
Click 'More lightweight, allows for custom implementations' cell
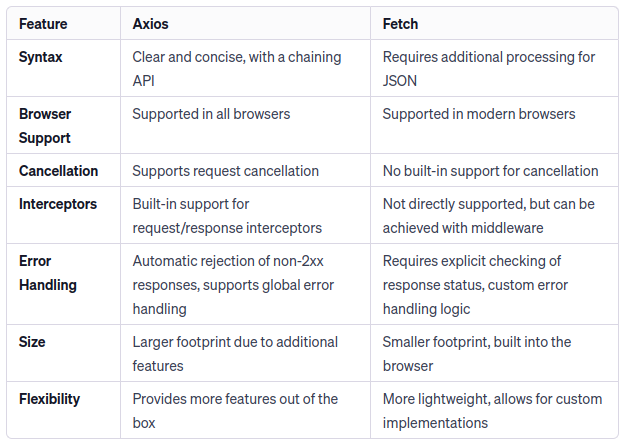coord(492,411)
